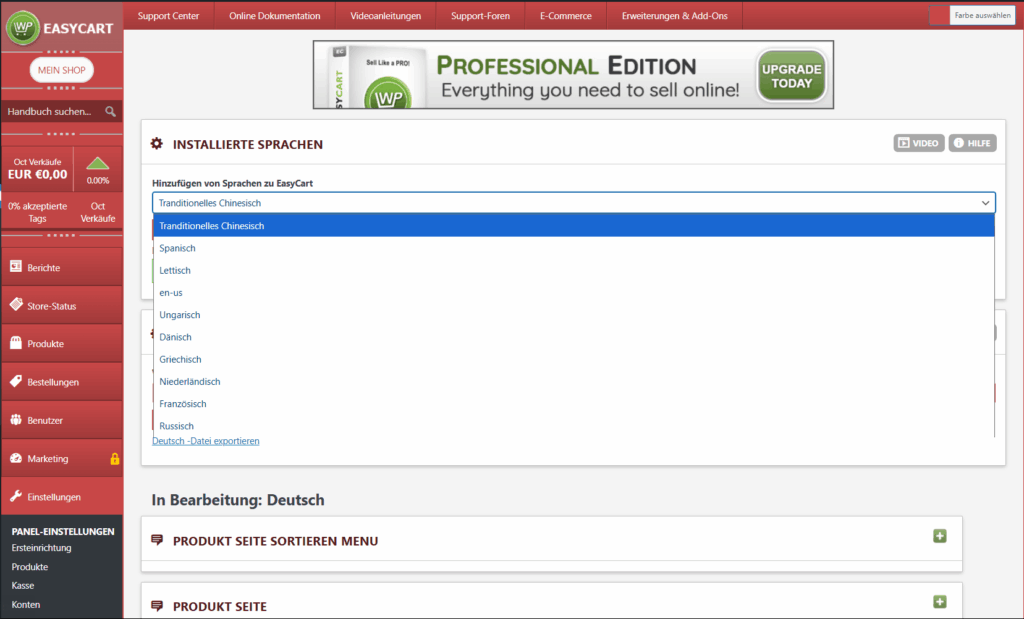Click the Marketing lock icon
Viewport: 1024px width, 619px height.
114,459
